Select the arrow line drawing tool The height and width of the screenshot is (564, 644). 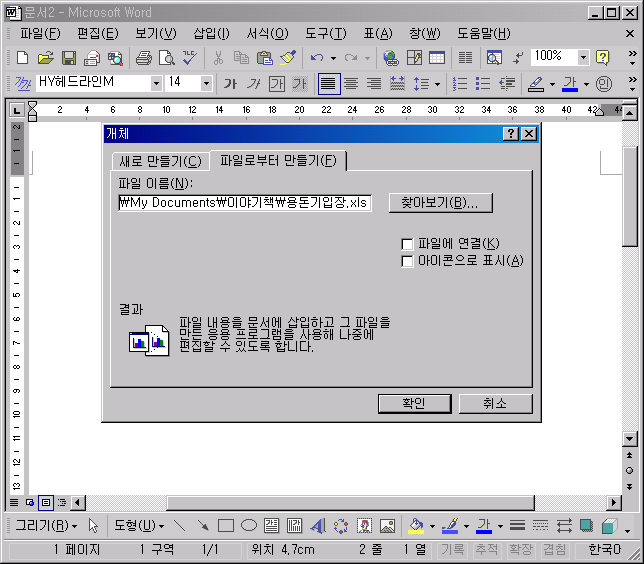202,525
